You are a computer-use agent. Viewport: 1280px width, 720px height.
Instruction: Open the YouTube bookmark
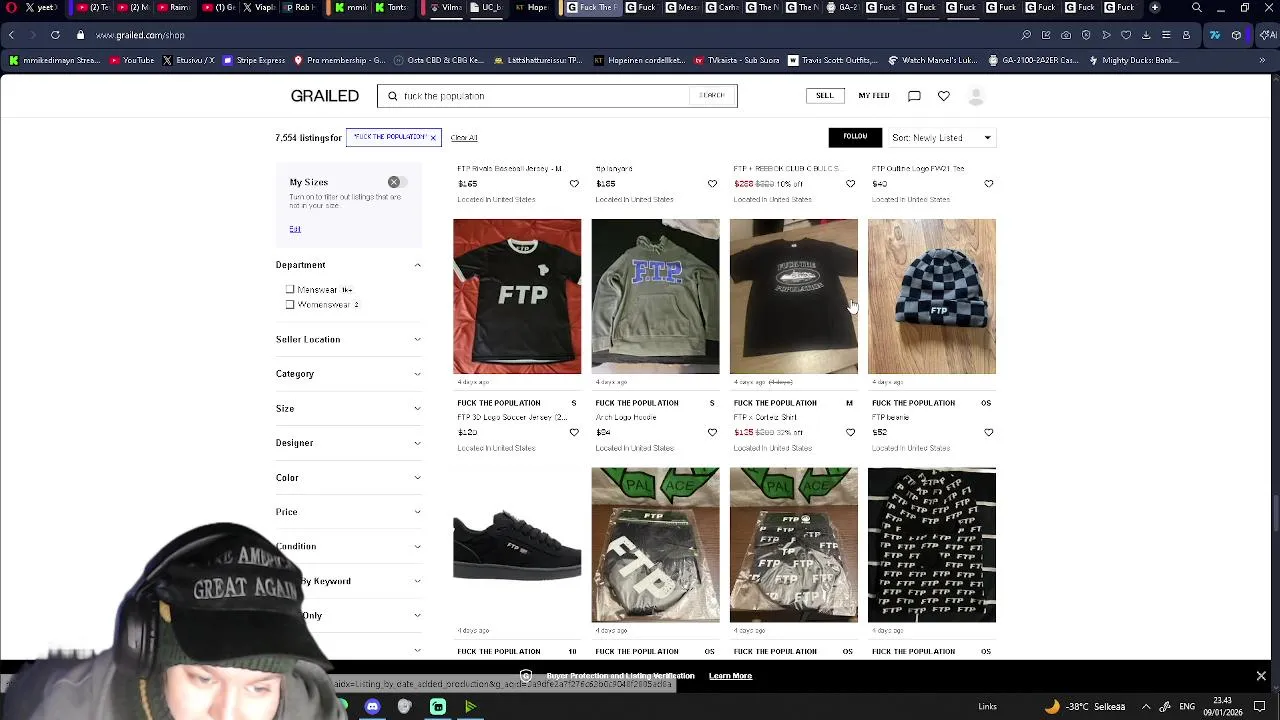[x=132, y=60]
